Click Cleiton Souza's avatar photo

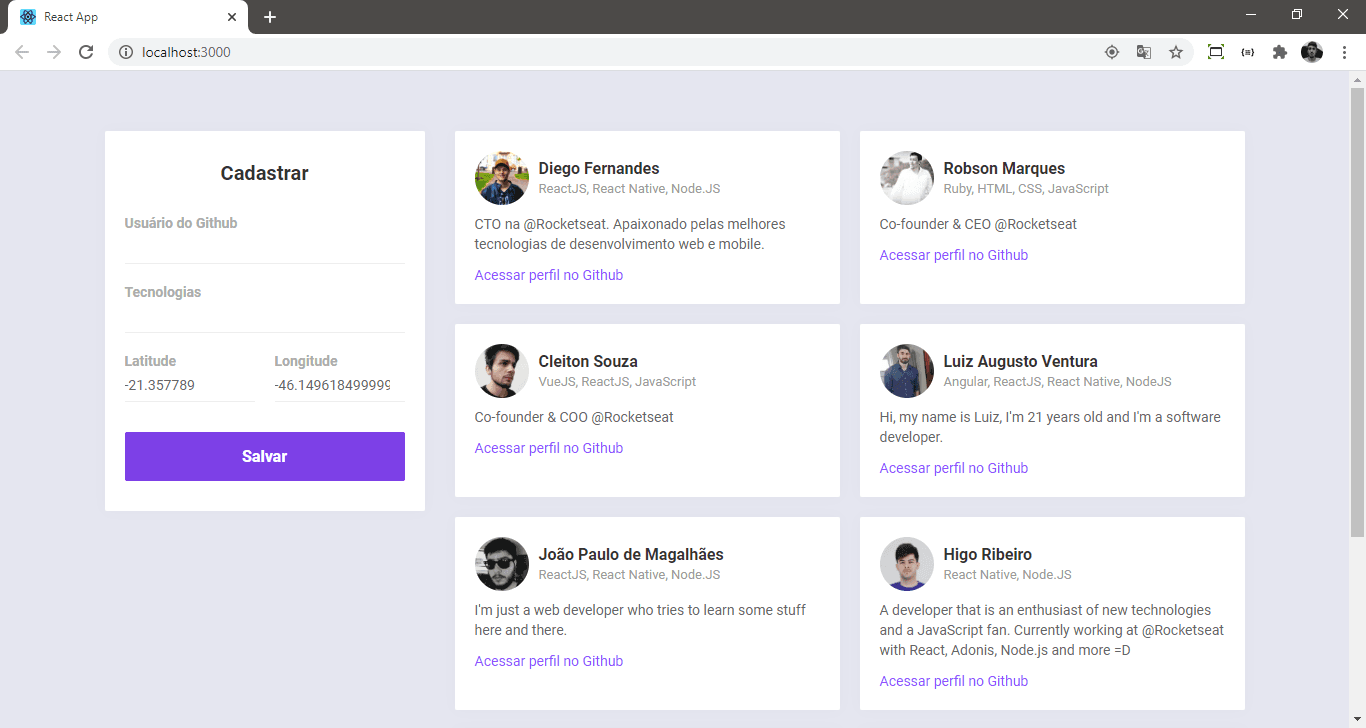(501, 370)
